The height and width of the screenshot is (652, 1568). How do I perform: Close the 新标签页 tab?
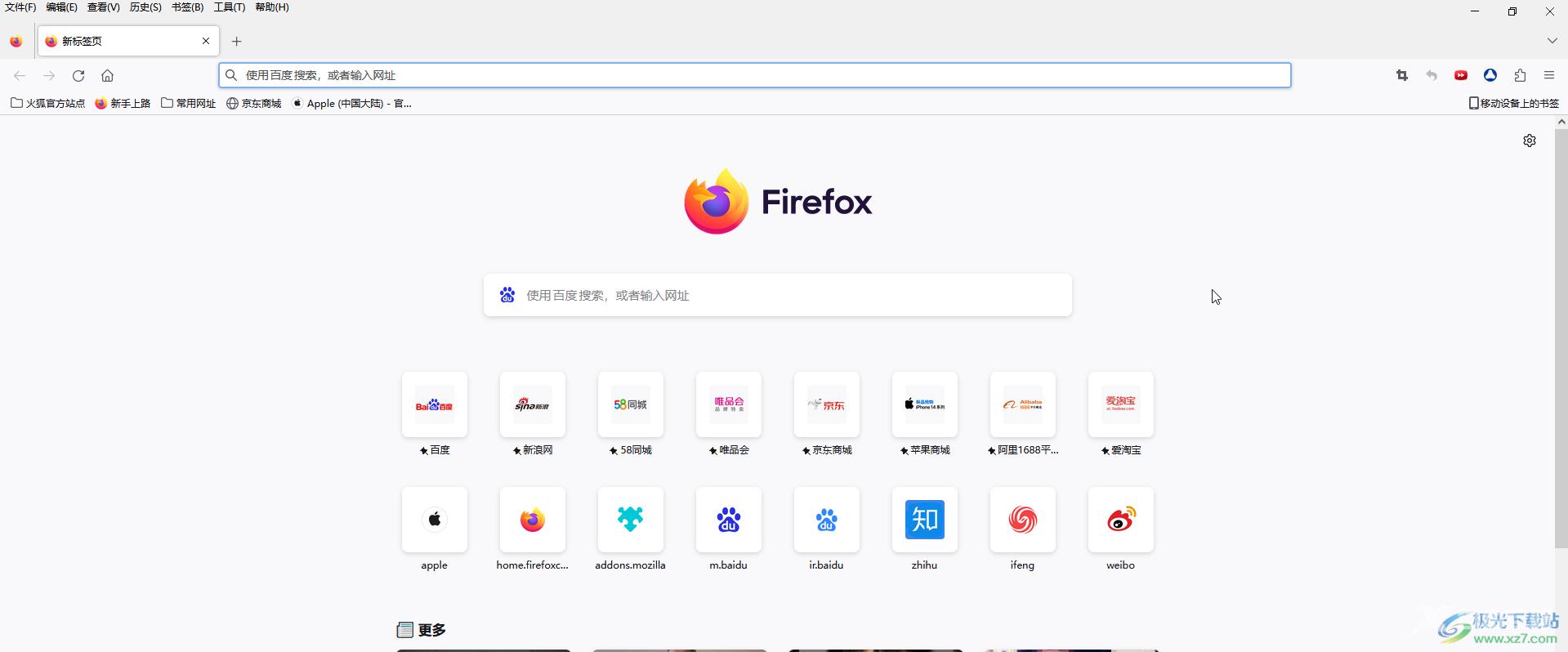206,41
